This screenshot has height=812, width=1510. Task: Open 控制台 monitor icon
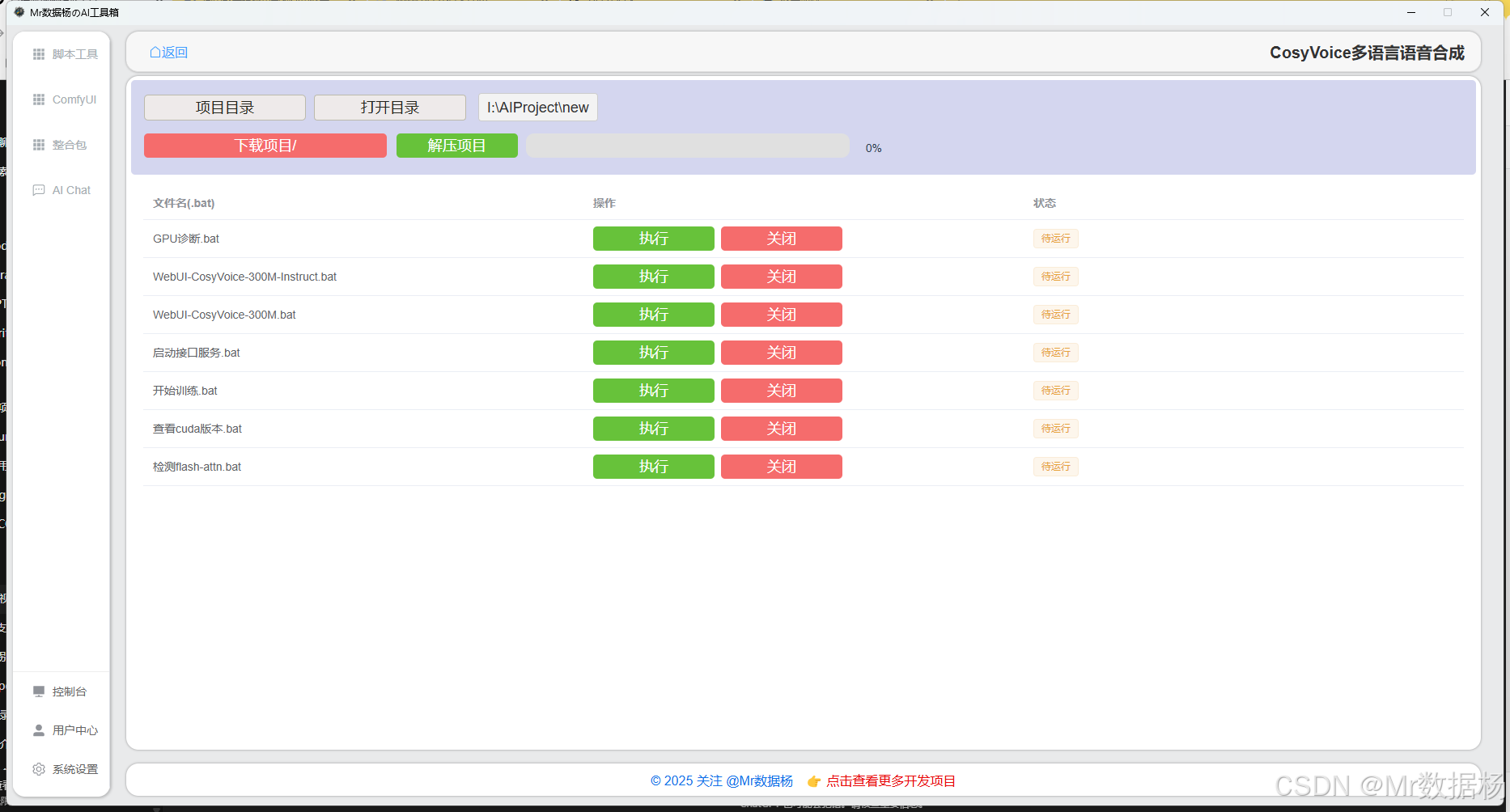pyautogui.click(x=39, y=691)
